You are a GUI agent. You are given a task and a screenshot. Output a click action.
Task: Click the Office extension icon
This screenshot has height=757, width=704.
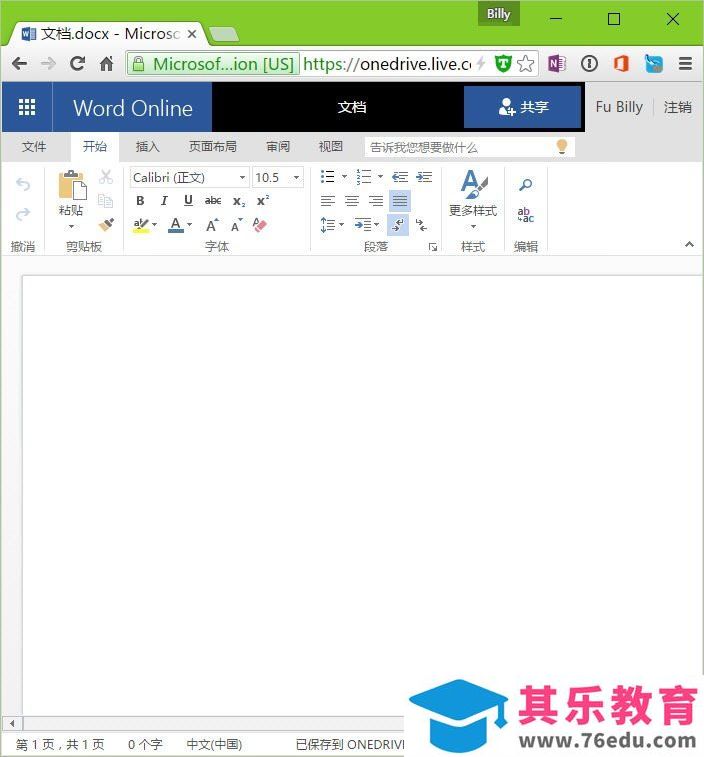coord(621,63)
